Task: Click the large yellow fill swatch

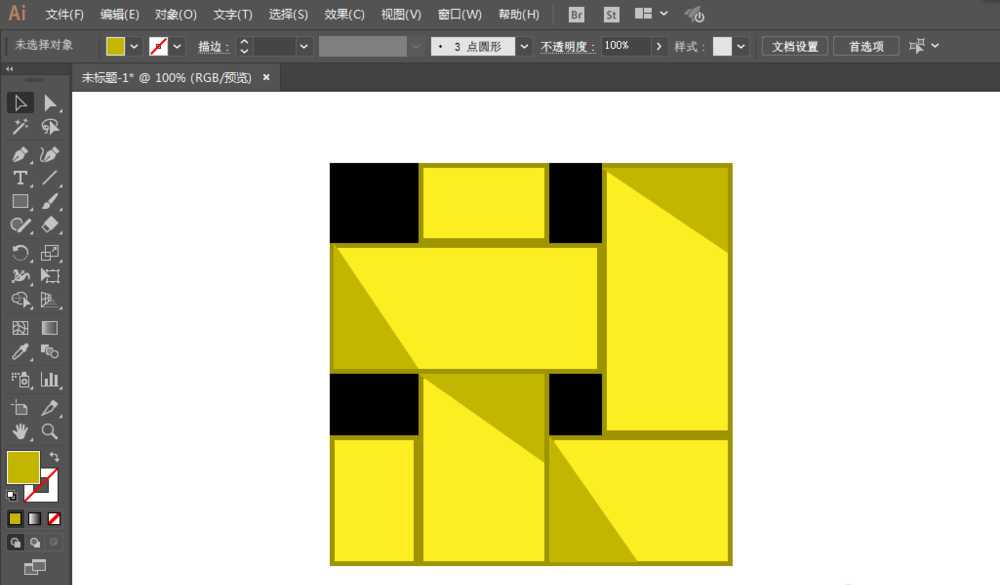Action: 23,467
